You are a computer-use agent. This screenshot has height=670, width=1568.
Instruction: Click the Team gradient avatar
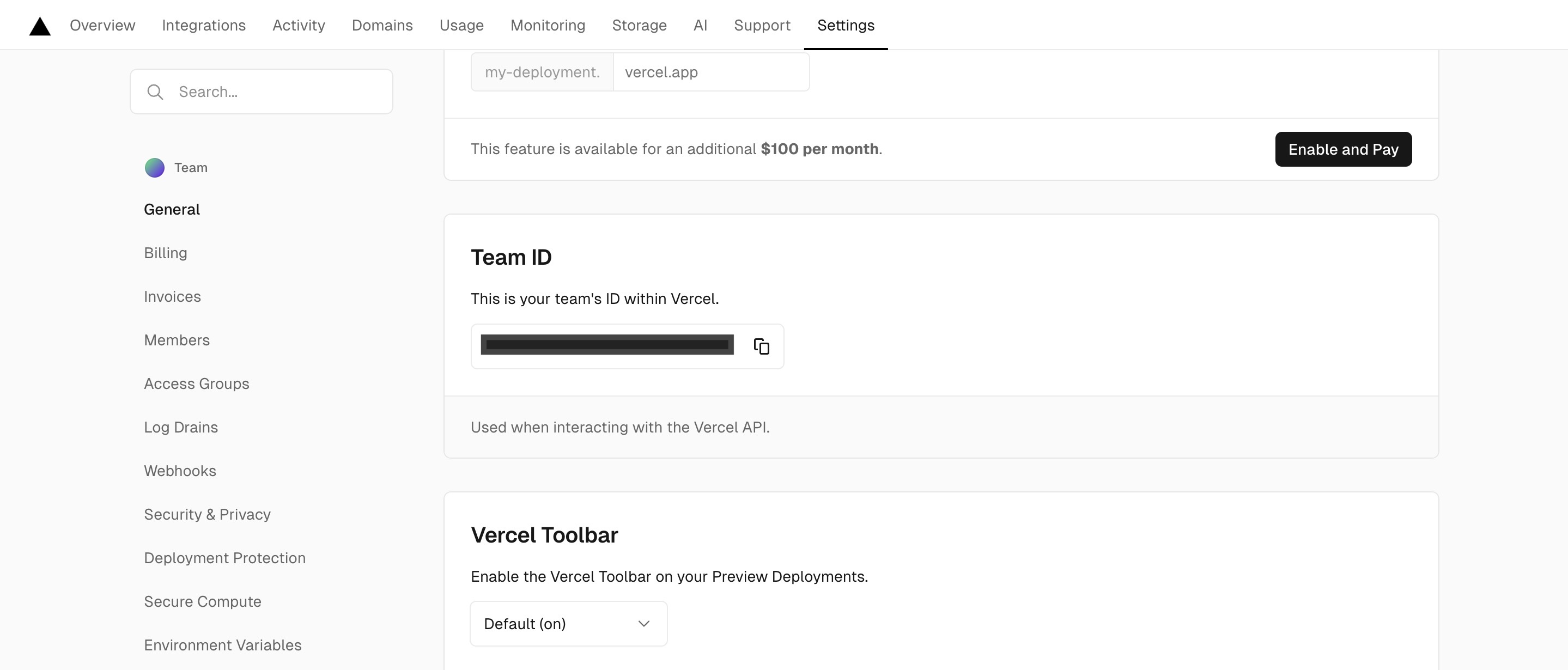pyautogui.click(x=155, y=167)
